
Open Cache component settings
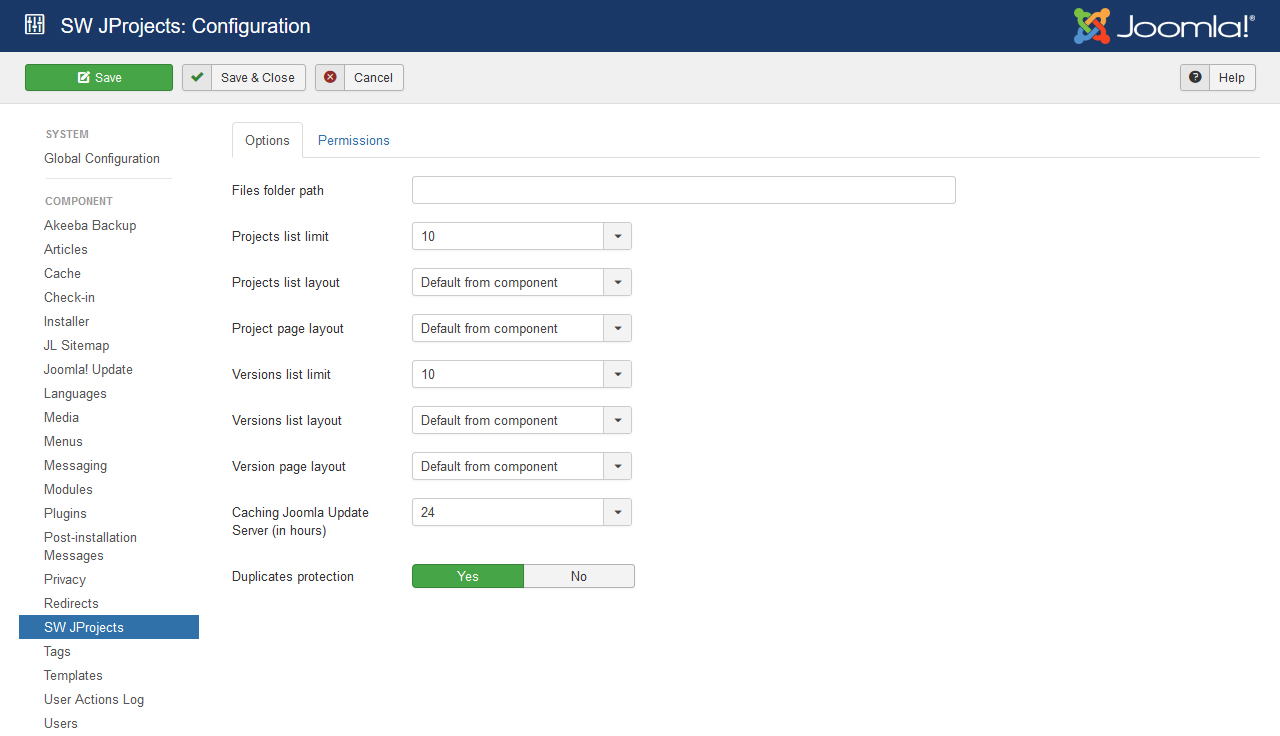click(62, 273)
